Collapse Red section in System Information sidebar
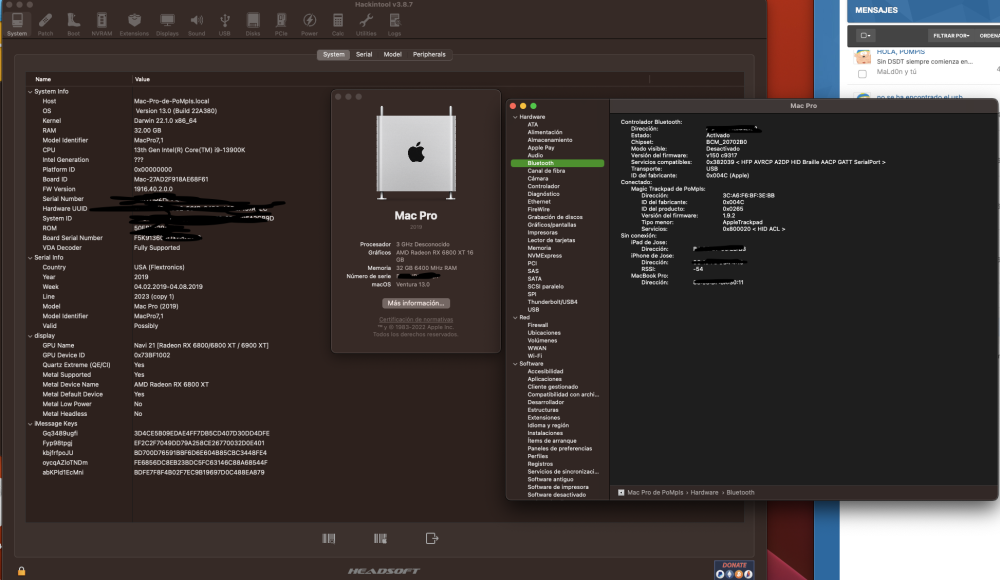The image size is (1000, 580). pyautogui.click(x=515, y=318)
